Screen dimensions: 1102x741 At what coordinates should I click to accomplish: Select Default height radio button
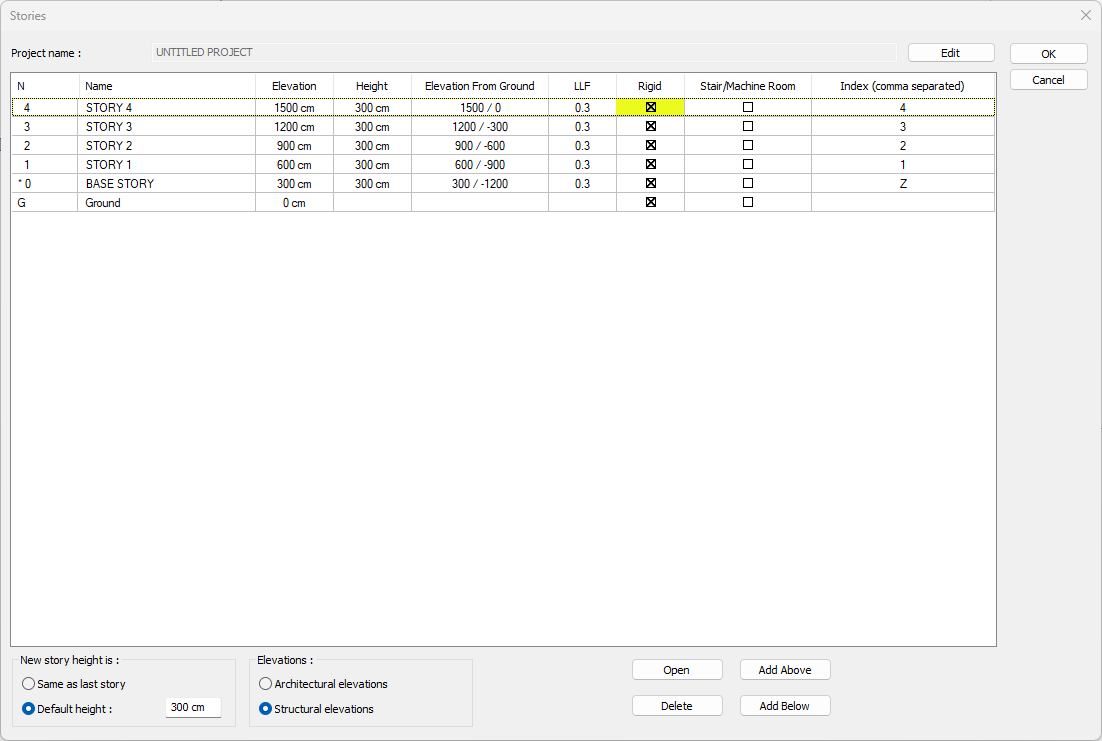pos(29,709)
